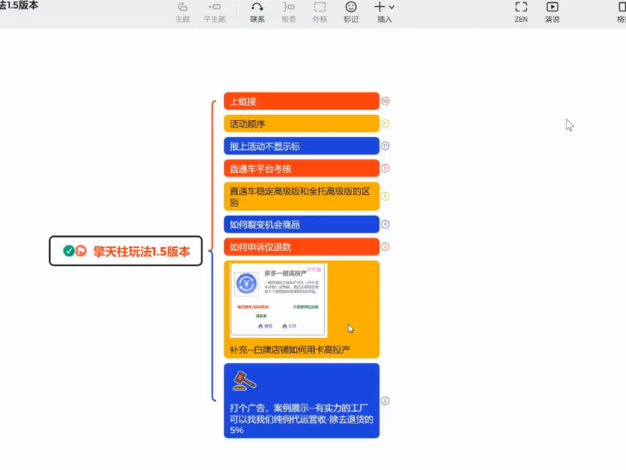The image size is (626, 470).
Task: Open the 标记 (Marker) smiley icon
Action: (351, 11)
